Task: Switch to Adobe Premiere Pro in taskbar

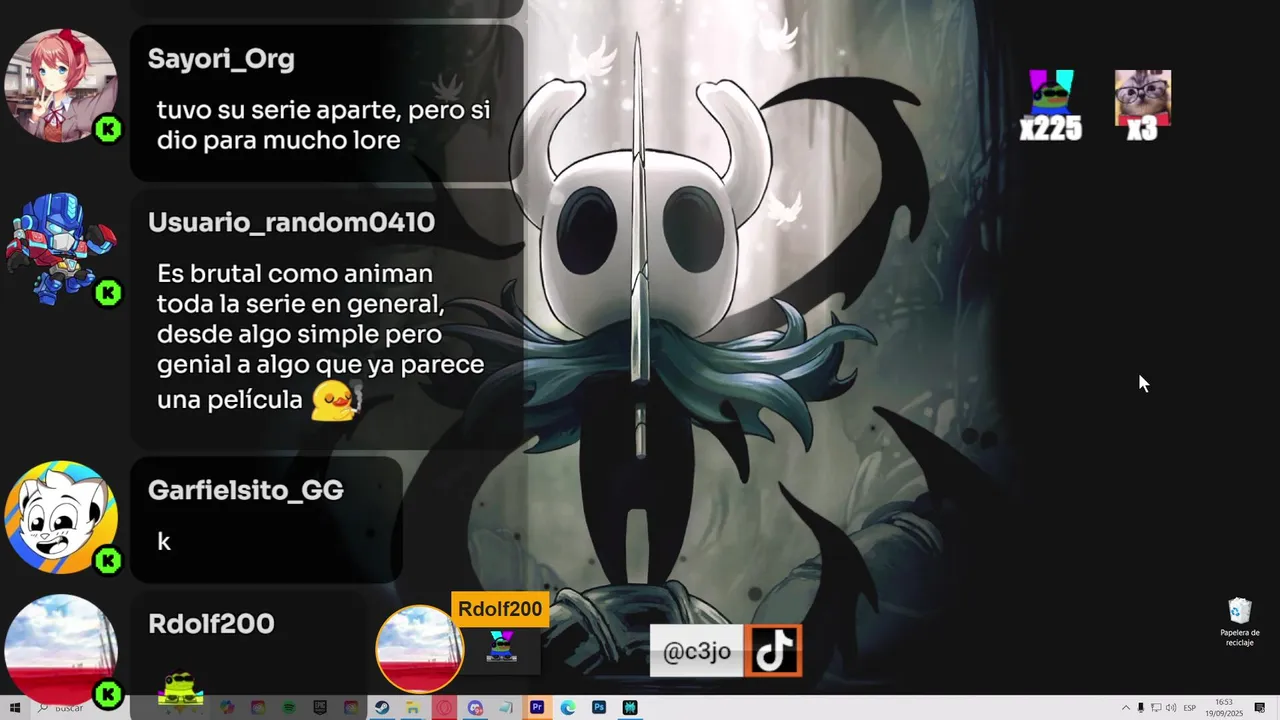Action: (x=537, y=708)
